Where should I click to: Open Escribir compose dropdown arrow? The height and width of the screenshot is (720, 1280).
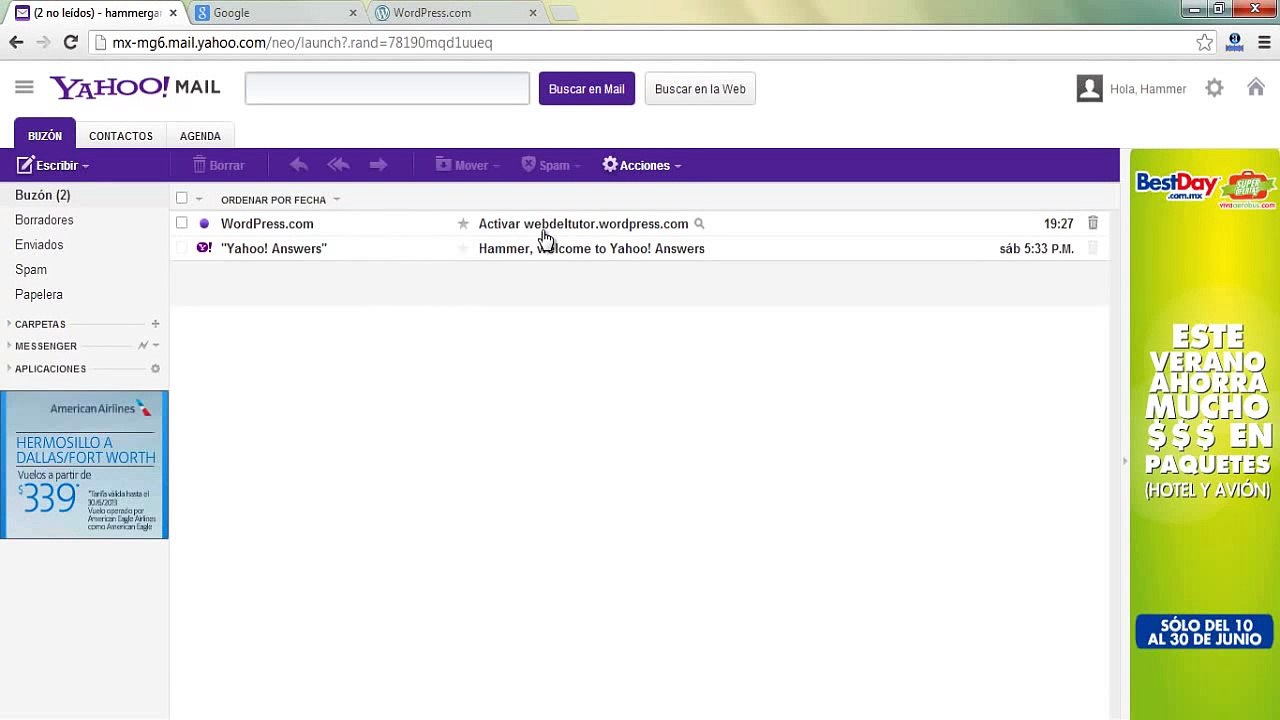[x=86, y=166]
